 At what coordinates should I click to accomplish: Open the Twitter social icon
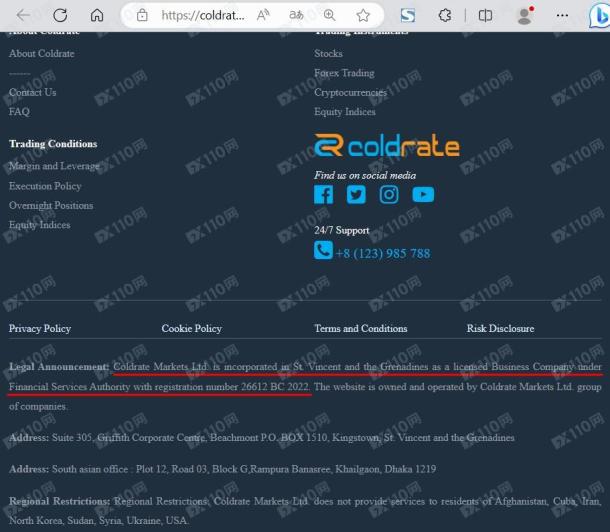(x=356, y=194)
